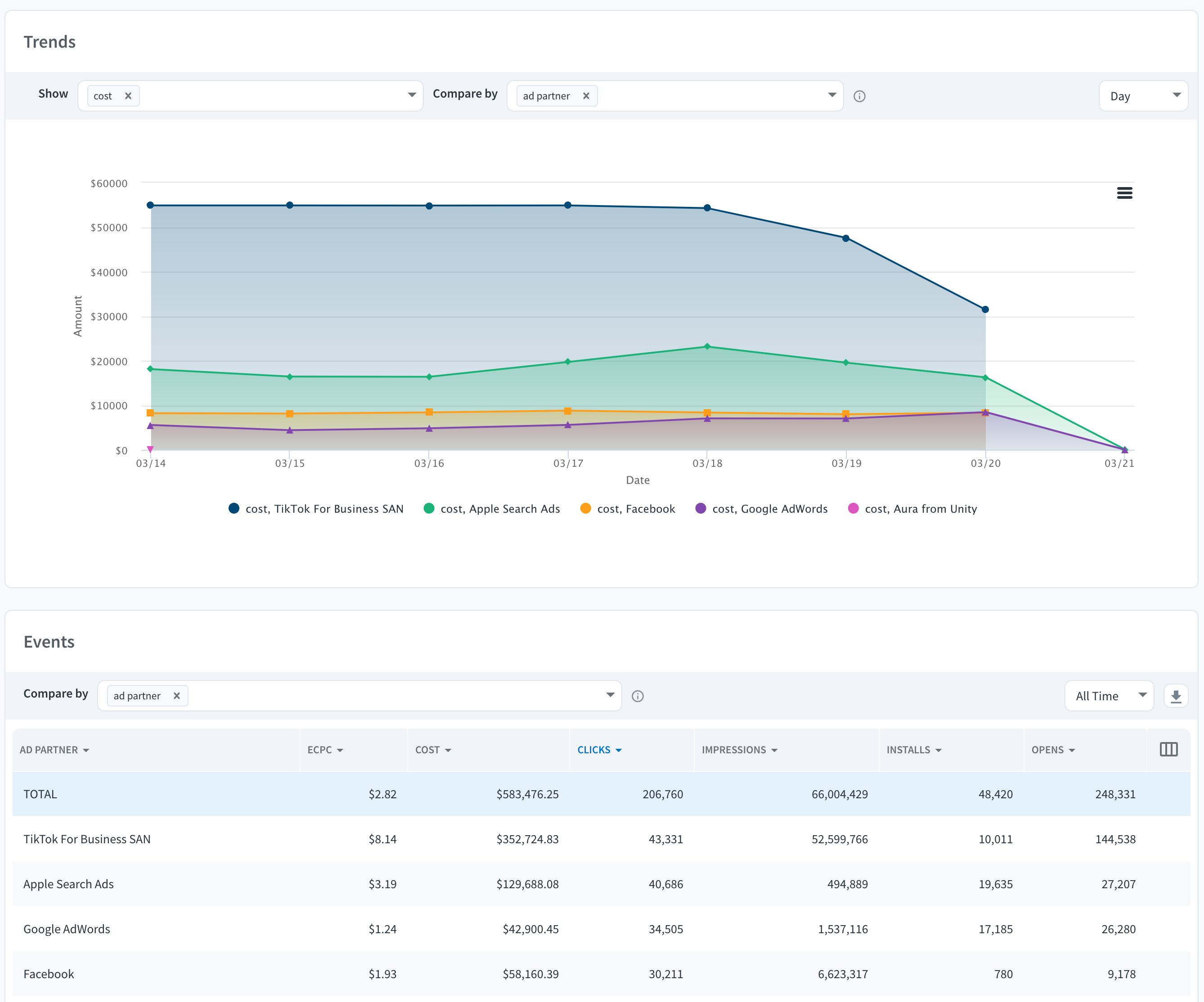Sort table by ECPC column
The width and height of the screenshot is (1204, 1002).
tap(325, 750)
